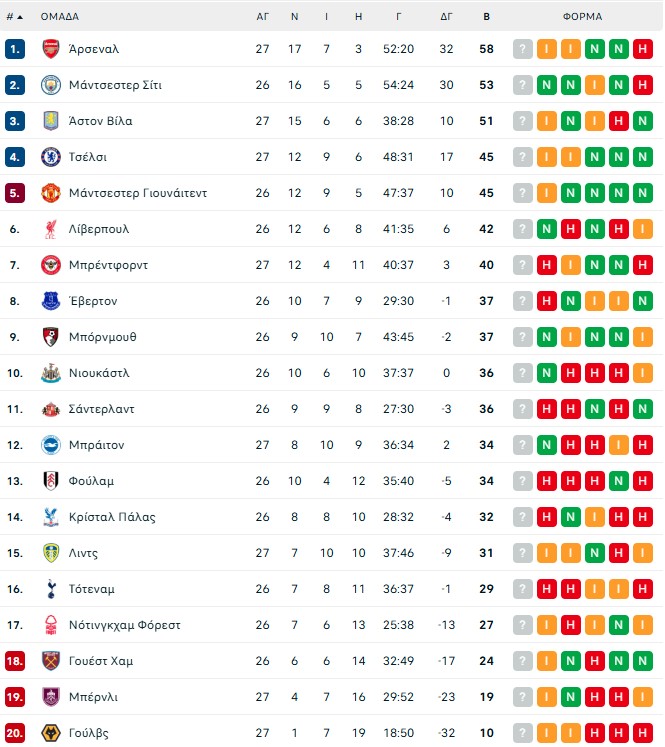Open the Νότινγκχαμ Φόρεστ team link

pyautogui.click(x=125, y=625)
